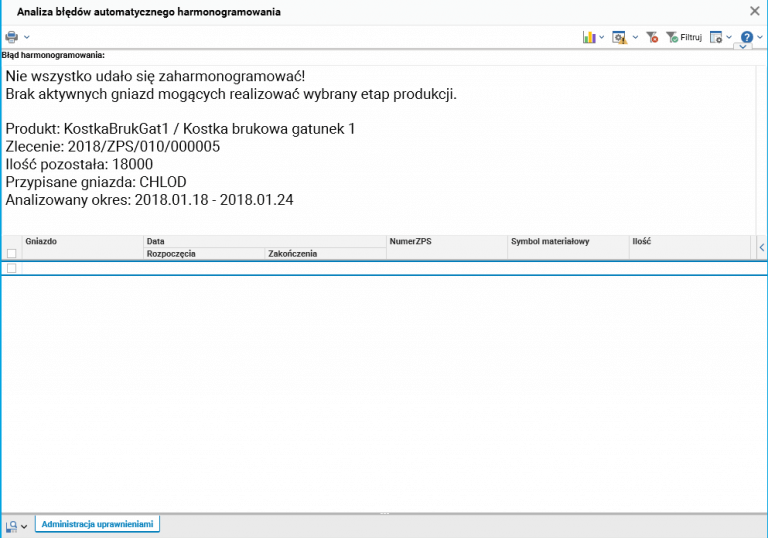768x538 pixels.
Task: Click the Zlecenie 2018/ZPS/010/000005 text line
Action: click(x=113, y=147)
